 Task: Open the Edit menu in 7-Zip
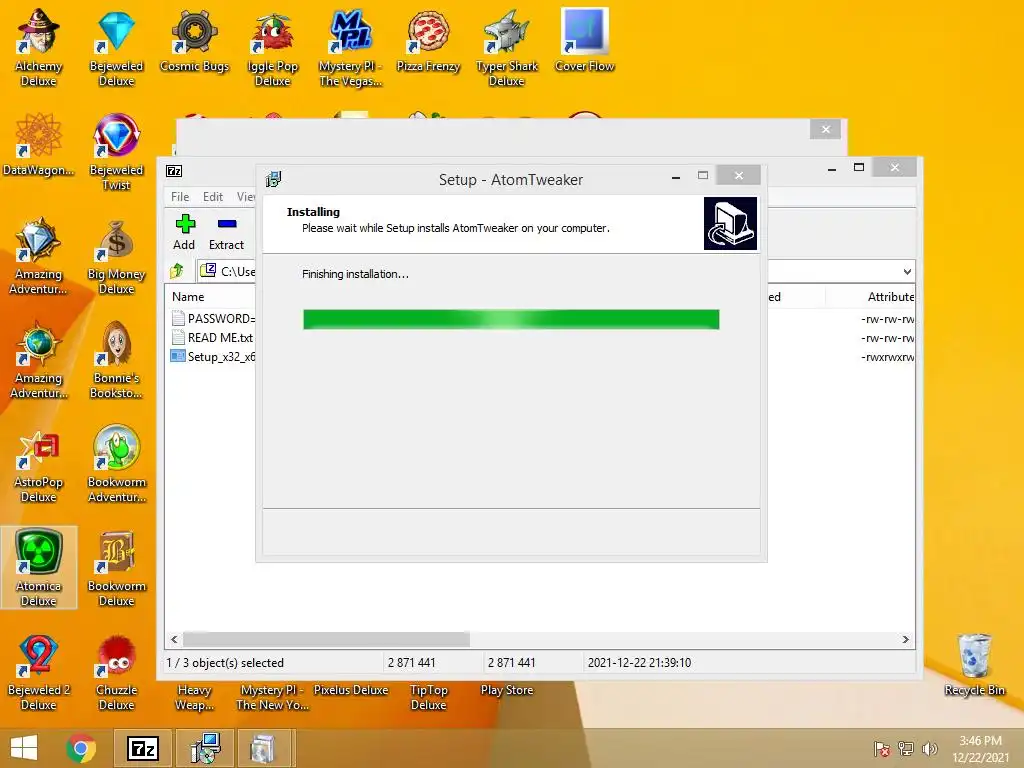[213, 197]
